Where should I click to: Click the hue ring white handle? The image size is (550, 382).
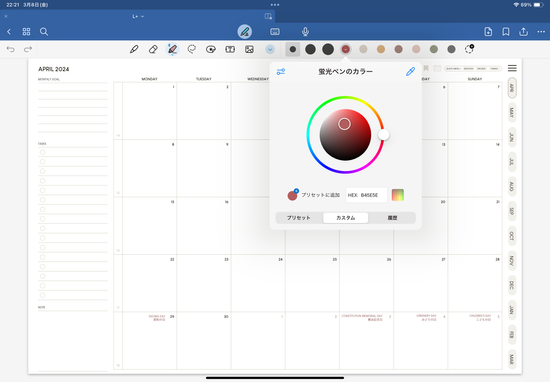tap(384, 135)
